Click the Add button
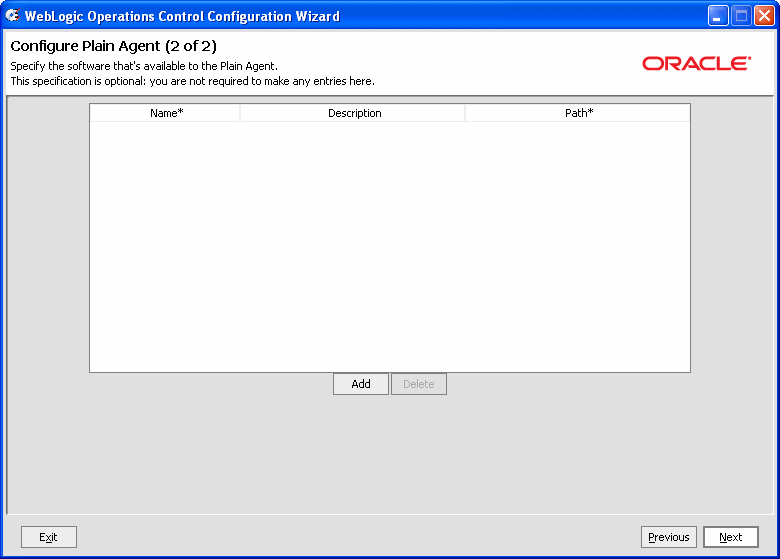This screenshot has height=559, width=780. pos(361,384)
